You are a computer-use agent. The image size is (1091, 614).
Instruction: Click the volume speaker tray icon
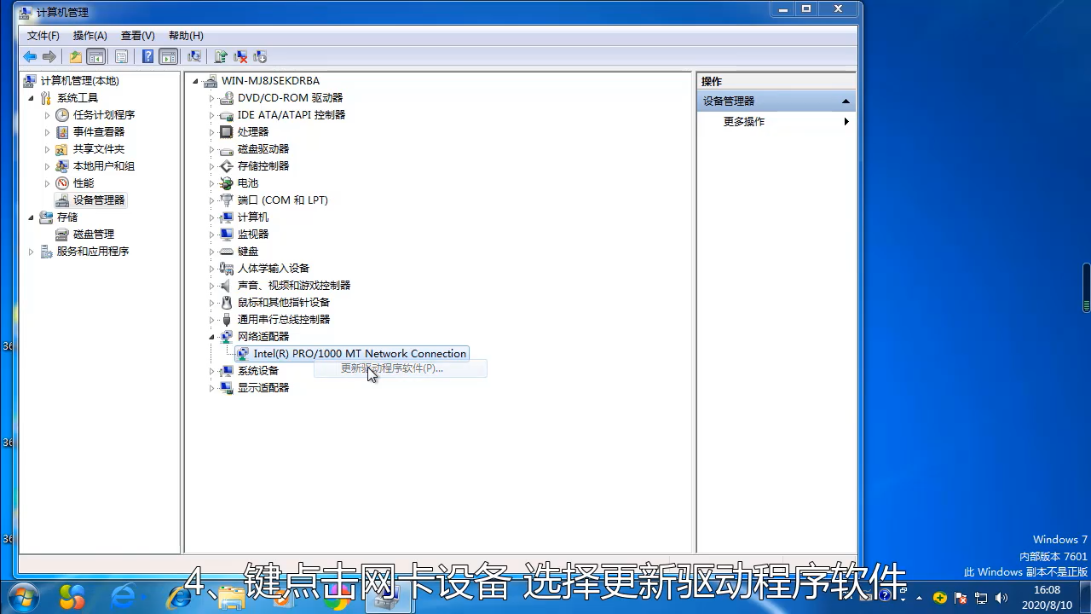click(1001, 598)
